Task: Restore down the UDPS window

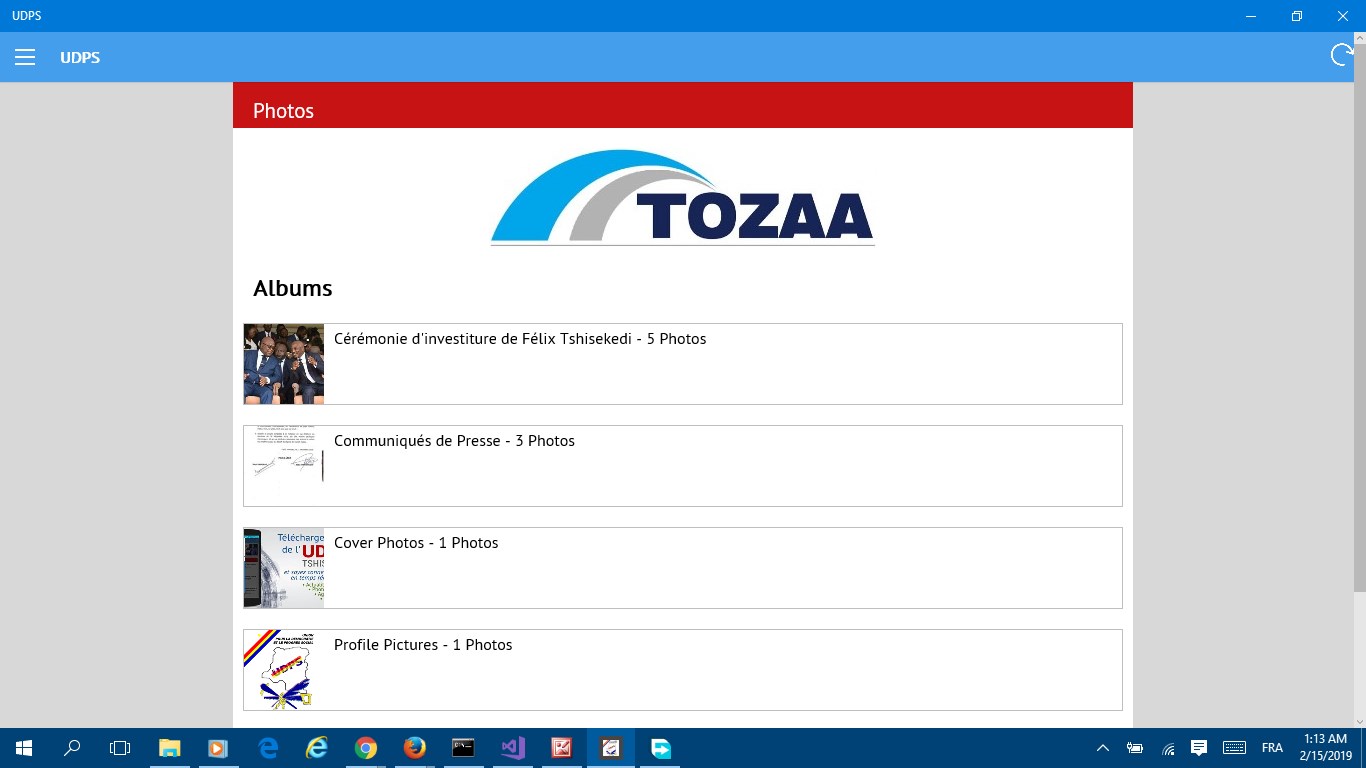Action: tap(1297, 16)
